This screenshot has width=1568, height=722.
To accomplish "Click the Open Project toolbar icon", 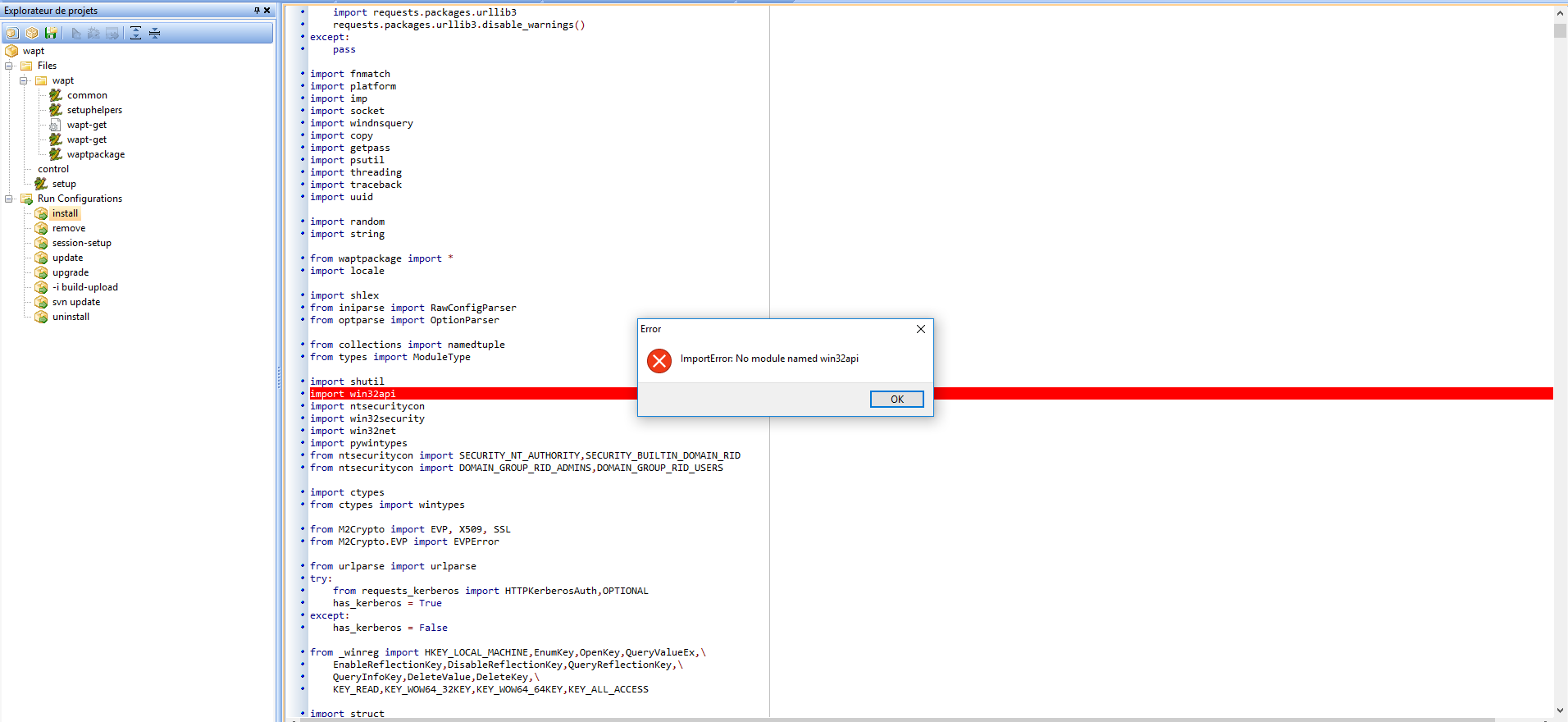I will (x=32, y=33).
